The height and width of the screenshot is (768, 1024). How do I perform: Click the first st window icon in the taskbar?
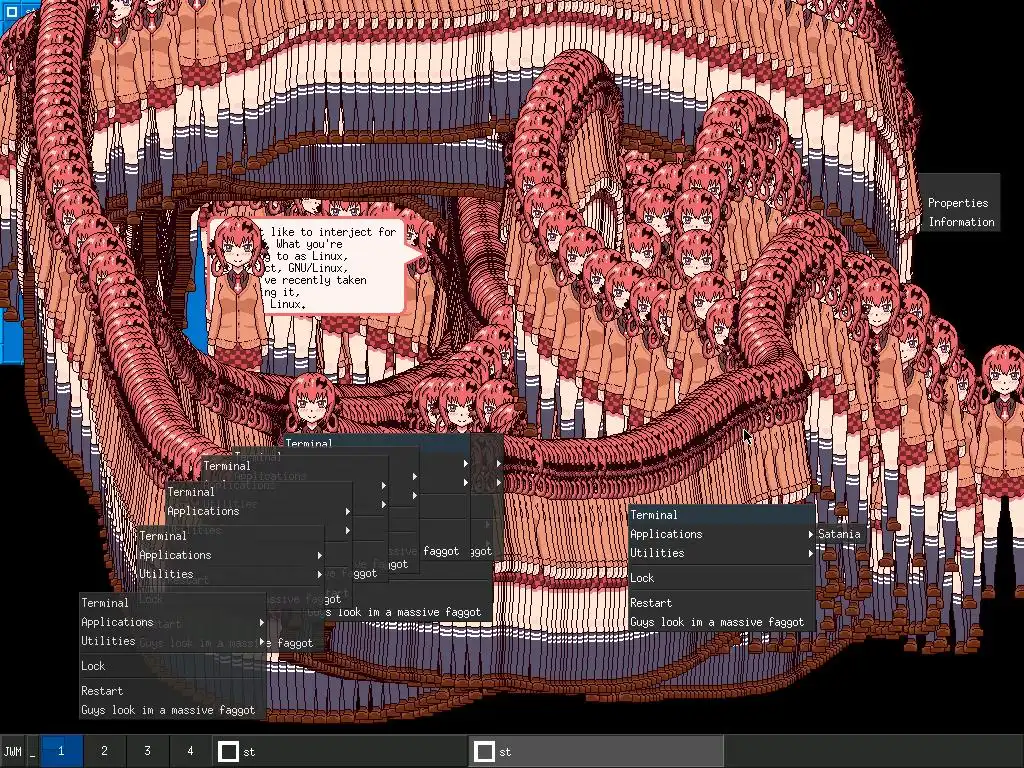228,752
